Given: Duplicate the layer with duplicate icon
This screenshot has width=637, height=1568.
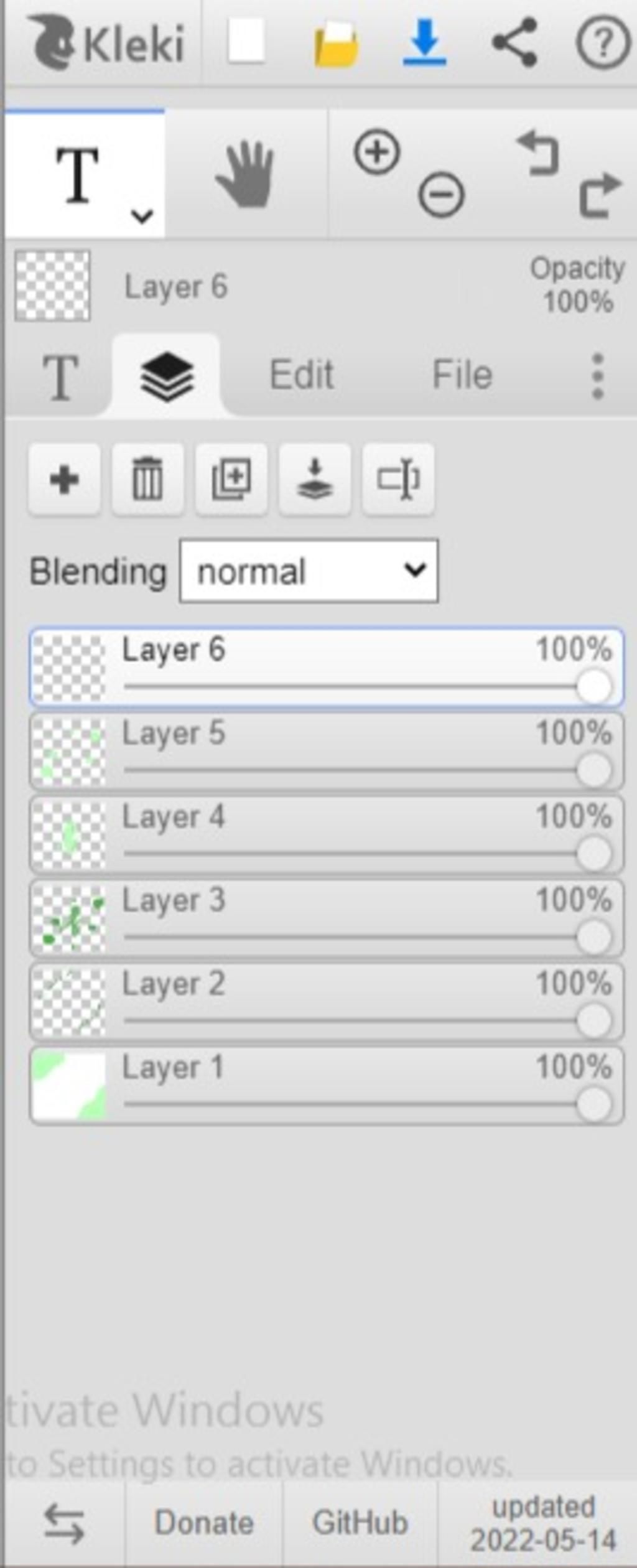Looking at the screenshot, I should (231, 480).
